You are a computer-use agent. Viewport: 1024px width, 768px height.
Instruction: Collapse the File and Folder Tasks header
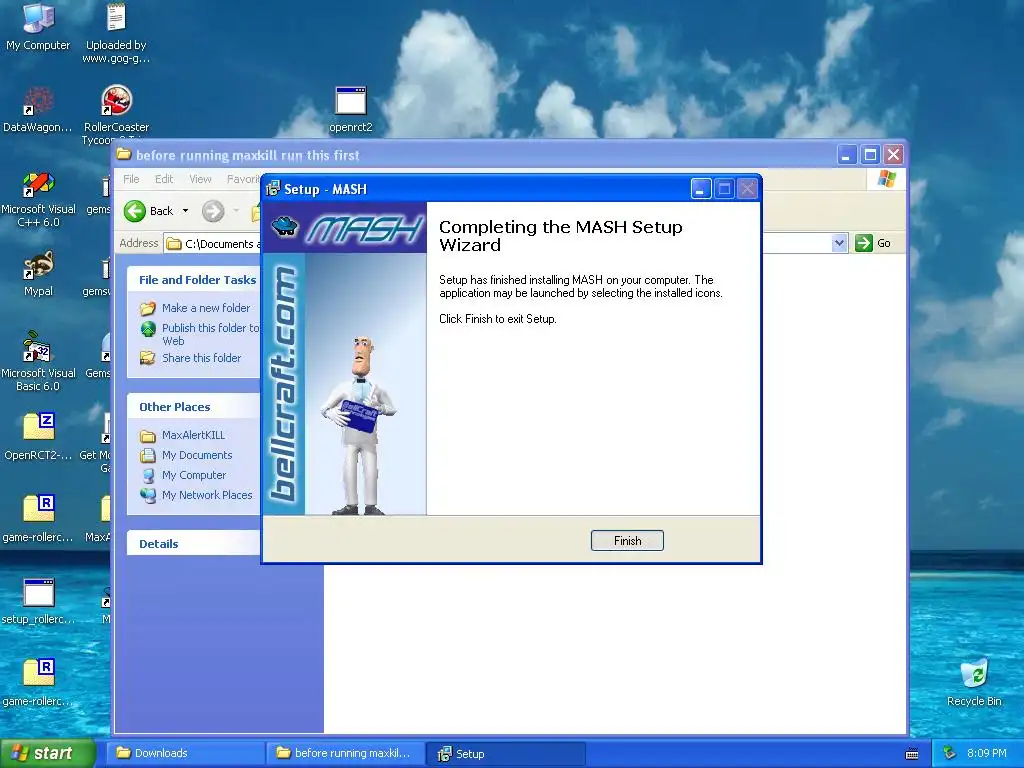coord(194,280)
